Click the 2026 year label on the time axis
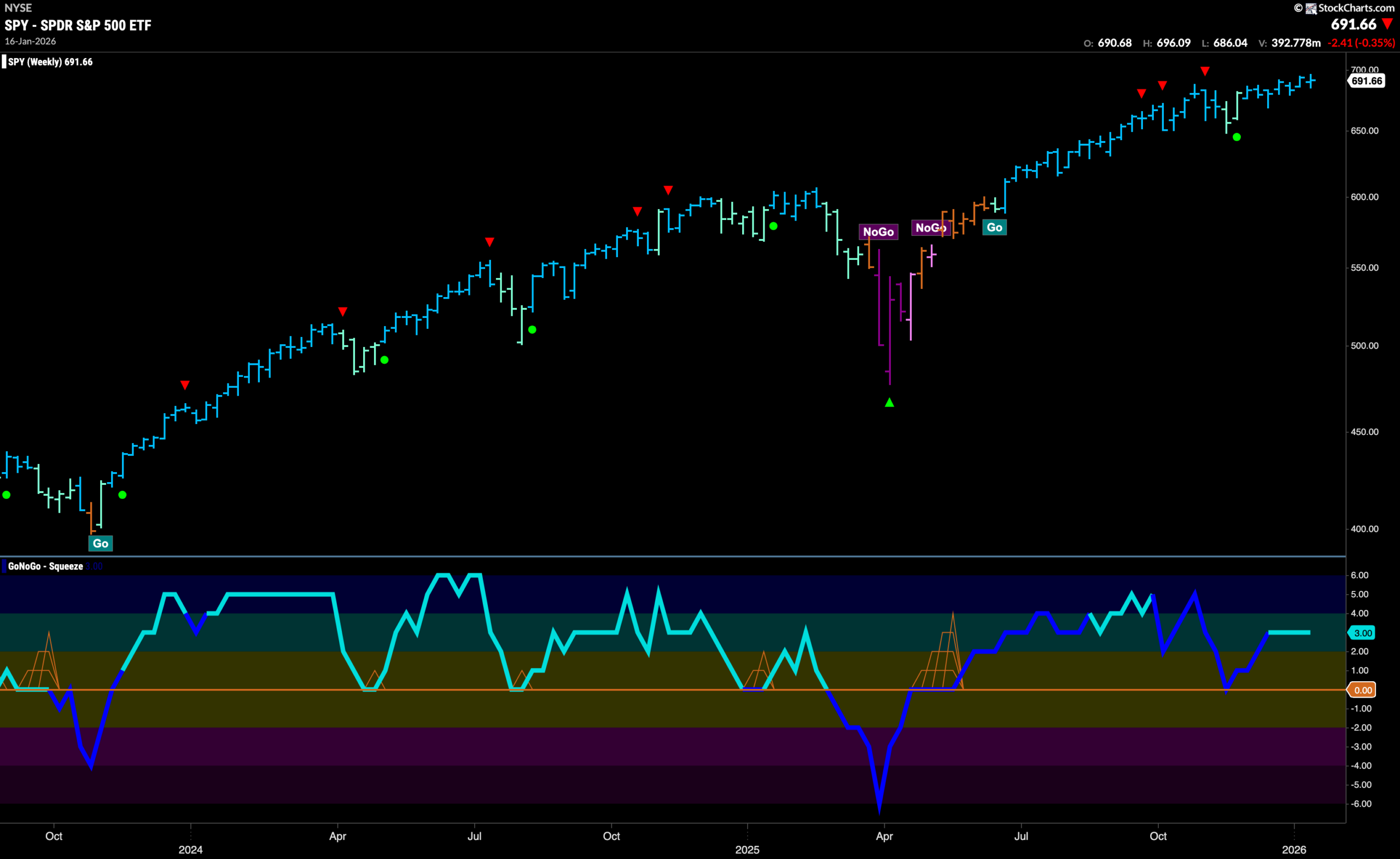The width and height of the screenshot is (1400, 859). pyautogui.click(x=1294, y=849)
